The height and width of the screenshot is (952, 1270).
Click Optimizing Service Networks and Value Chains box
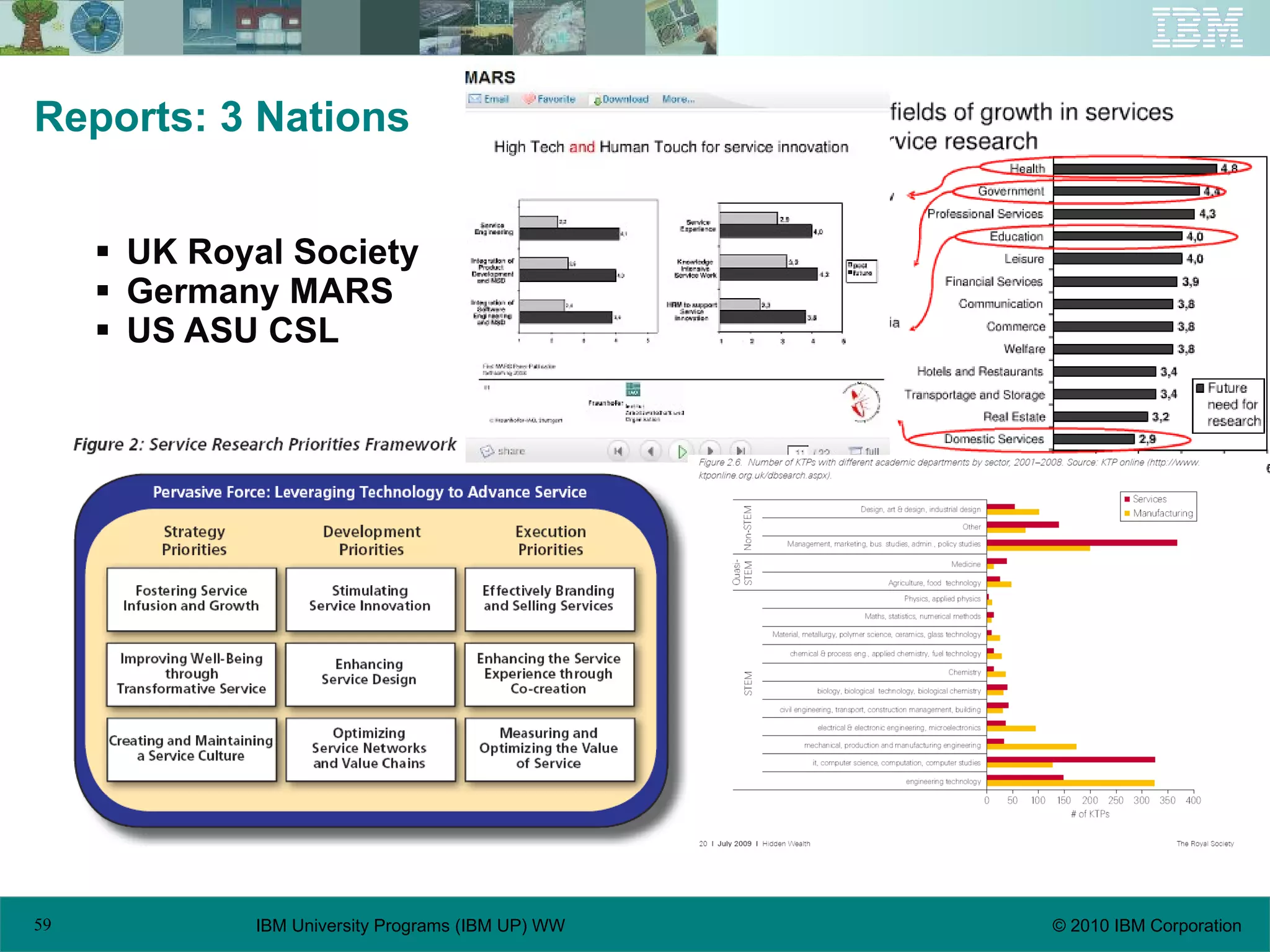coord(370,749)
